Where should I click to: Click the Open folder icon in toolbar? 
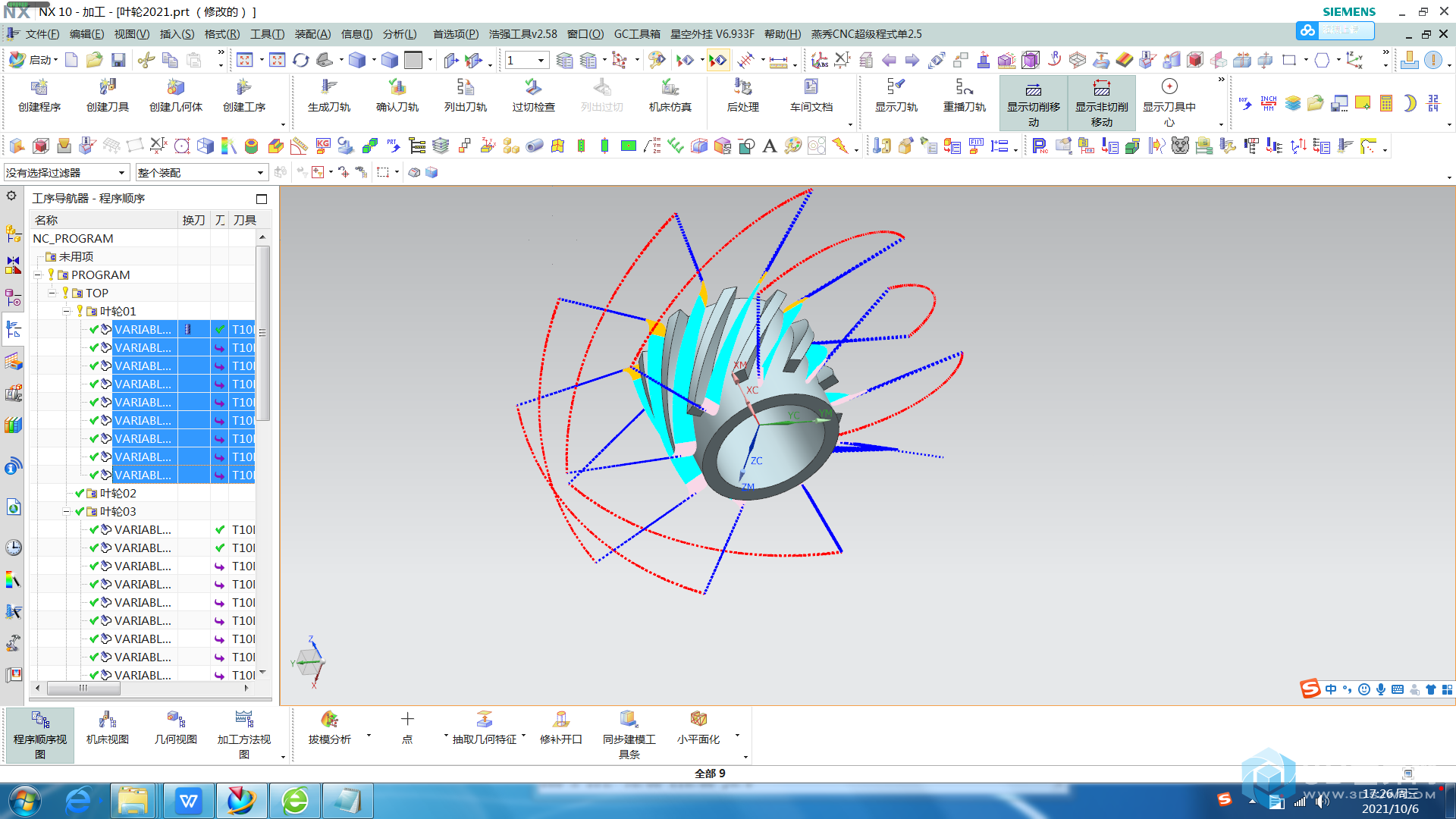click(x=95, y=60)
